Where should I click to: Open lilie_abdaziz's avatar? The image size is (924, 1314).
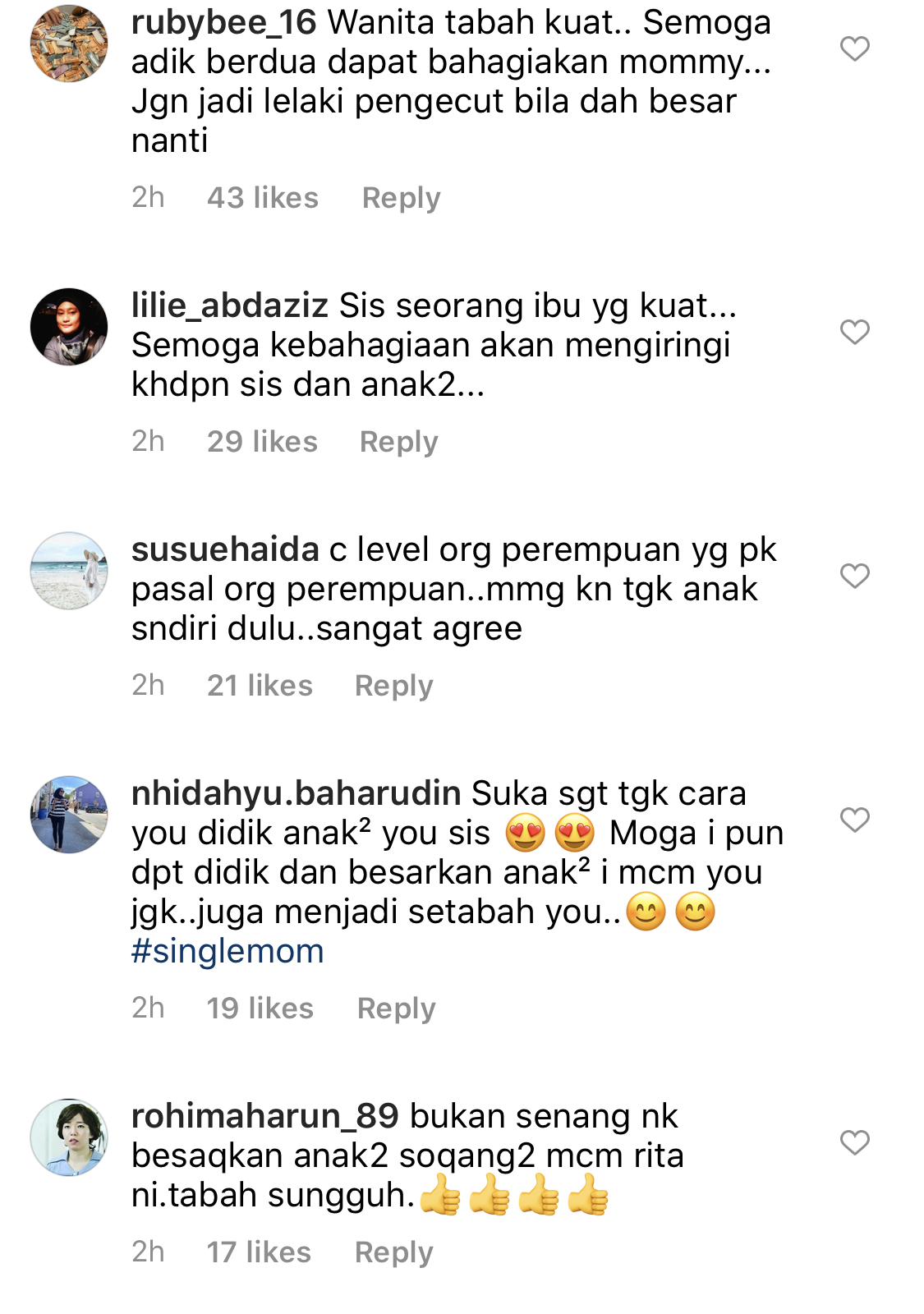tap(69, 327)
